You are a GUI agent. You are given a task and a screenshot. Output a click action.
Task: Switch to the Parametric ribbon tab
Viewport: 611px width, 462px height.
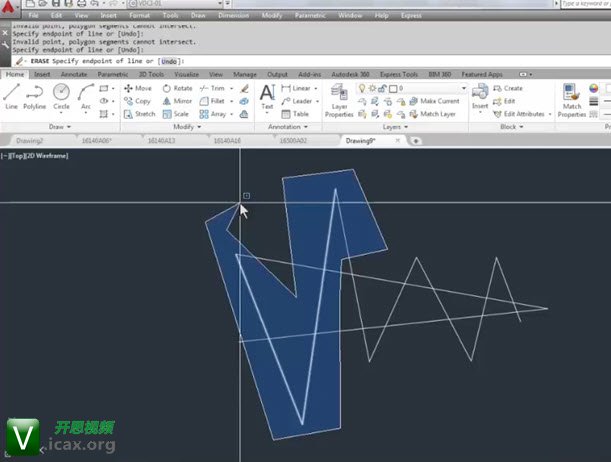113,74
